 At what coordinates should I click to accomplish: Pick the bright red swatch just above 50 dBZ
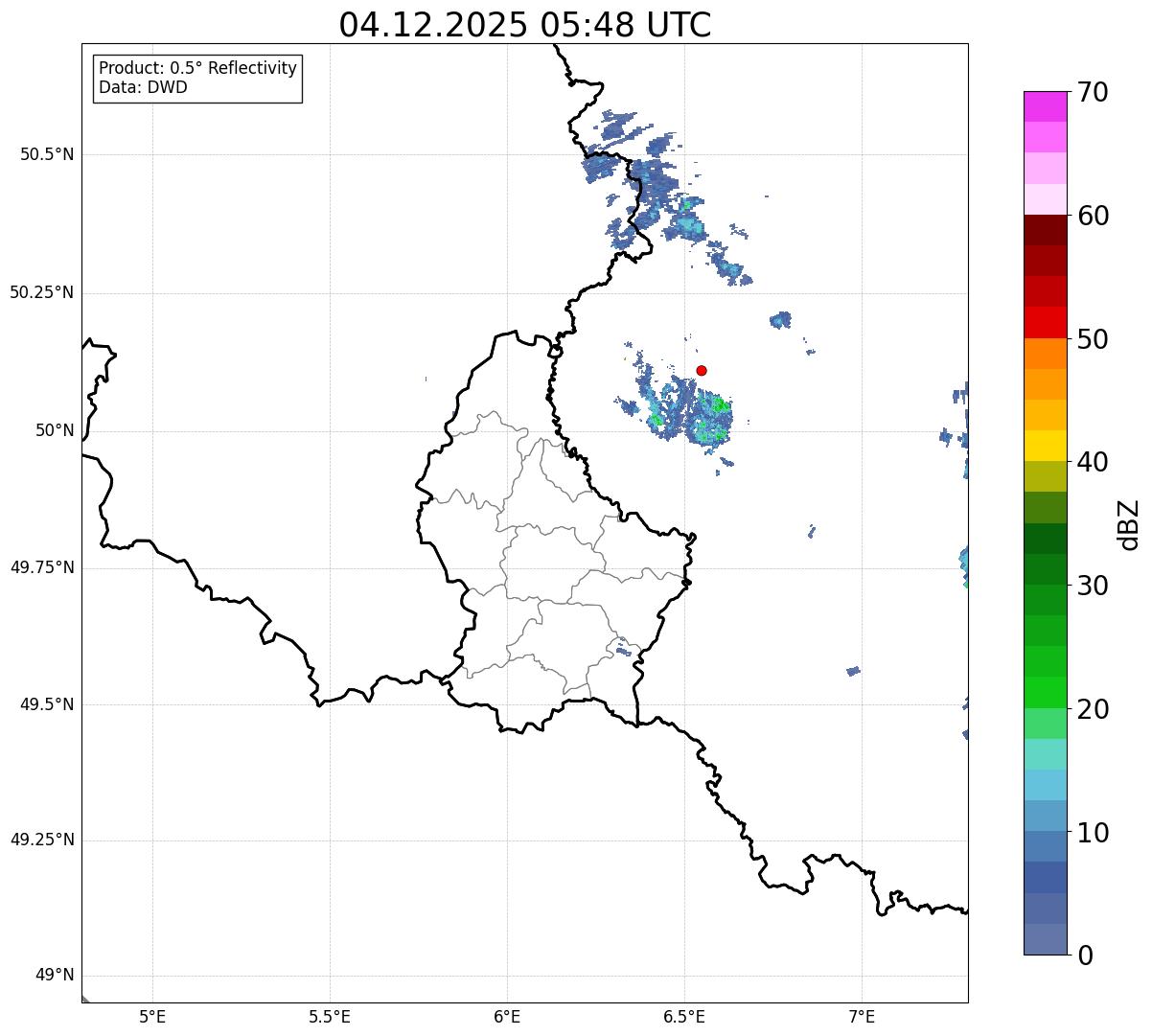[x=1046, y=323]
